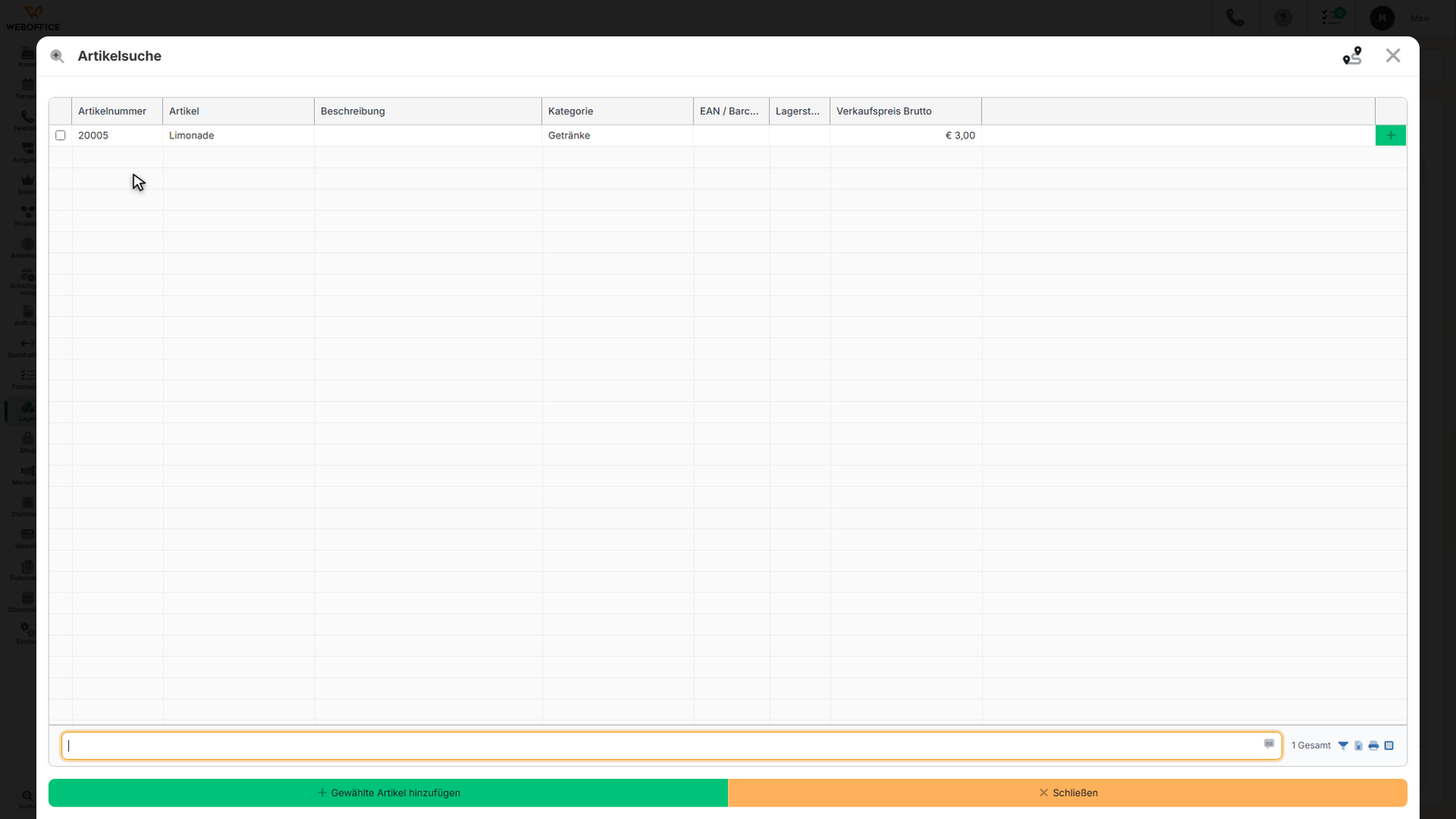The height and width of the screenshot is (819, 1456).
Task: Click the speech bubble icon in search field
Action: point(1269,744)
